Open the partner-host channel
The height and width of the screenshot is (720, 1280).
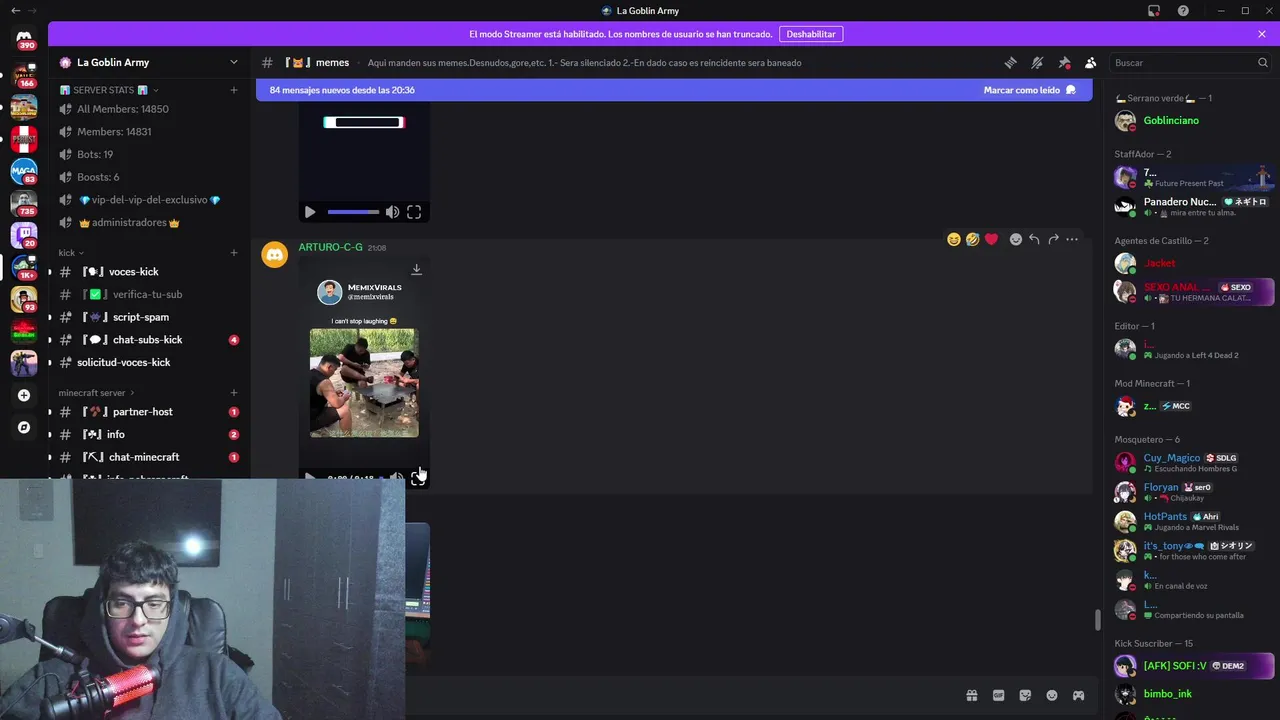149,412
